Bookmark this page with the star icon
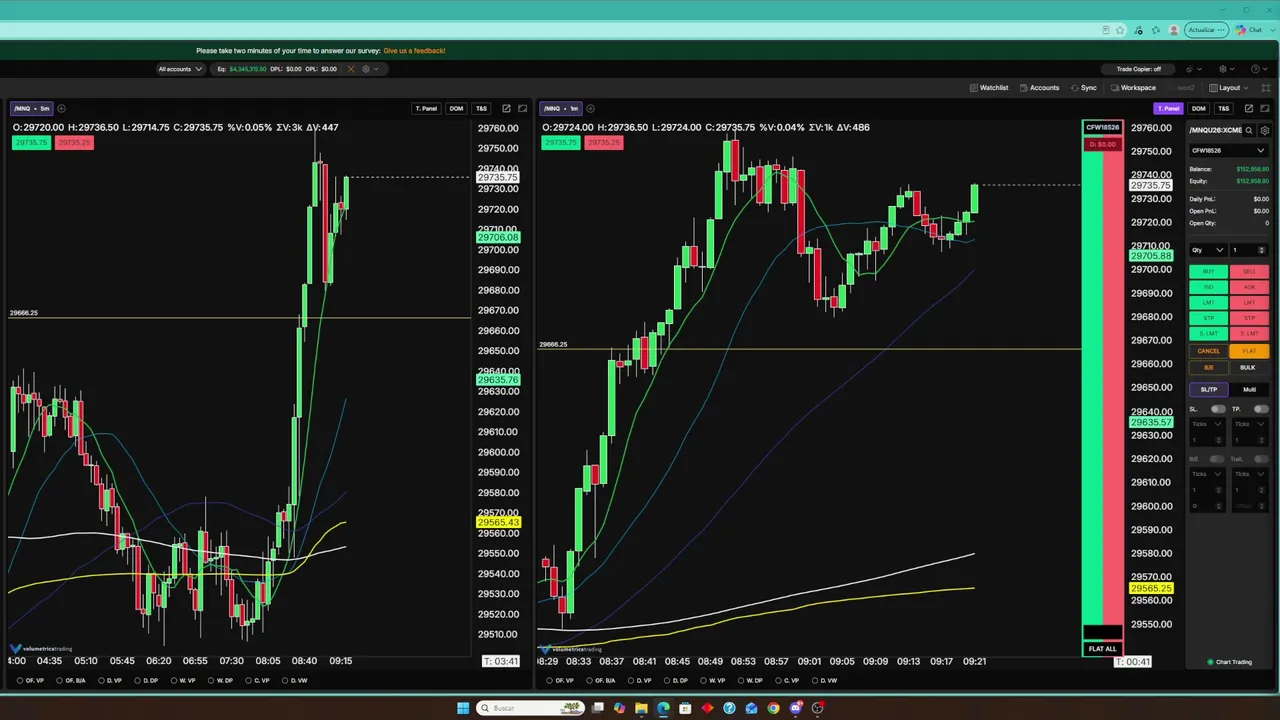Viewport: 1280px width, 720px height. 1120,30
